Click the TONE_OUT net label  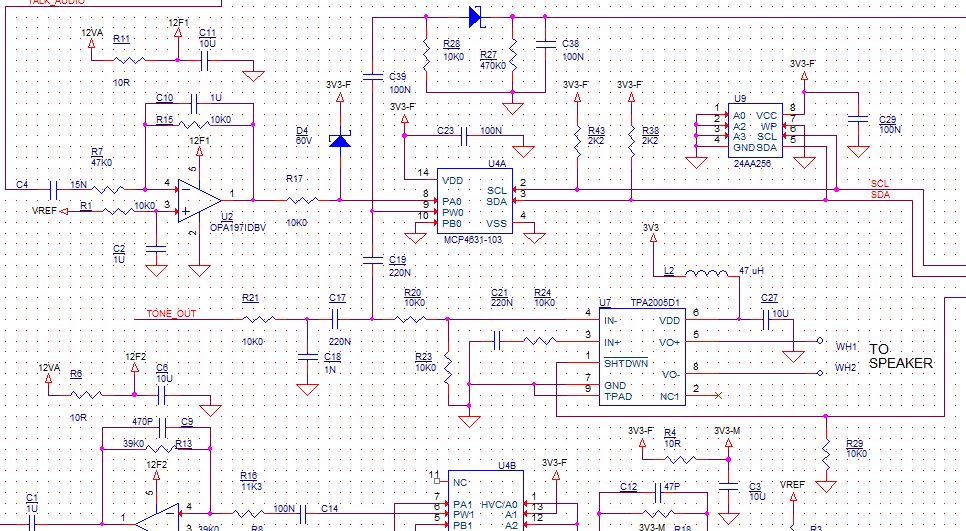171,314
